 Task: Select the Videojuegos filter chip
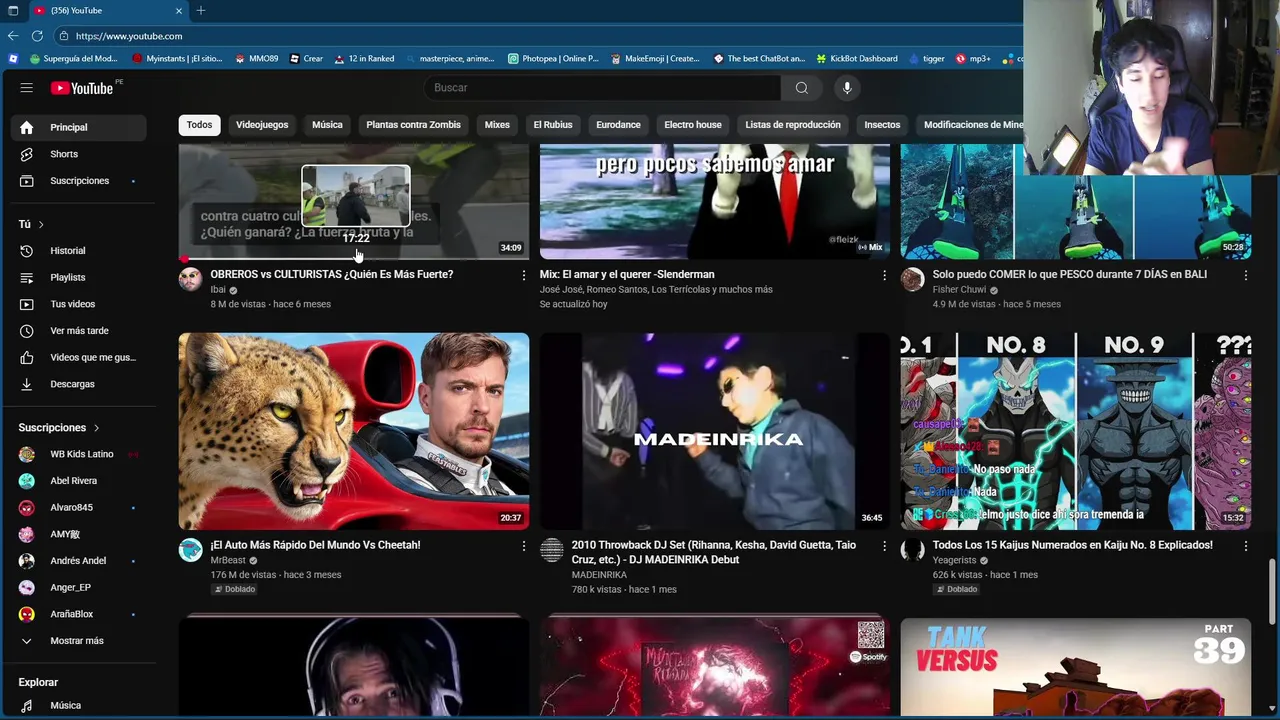[x=262, y=125]
